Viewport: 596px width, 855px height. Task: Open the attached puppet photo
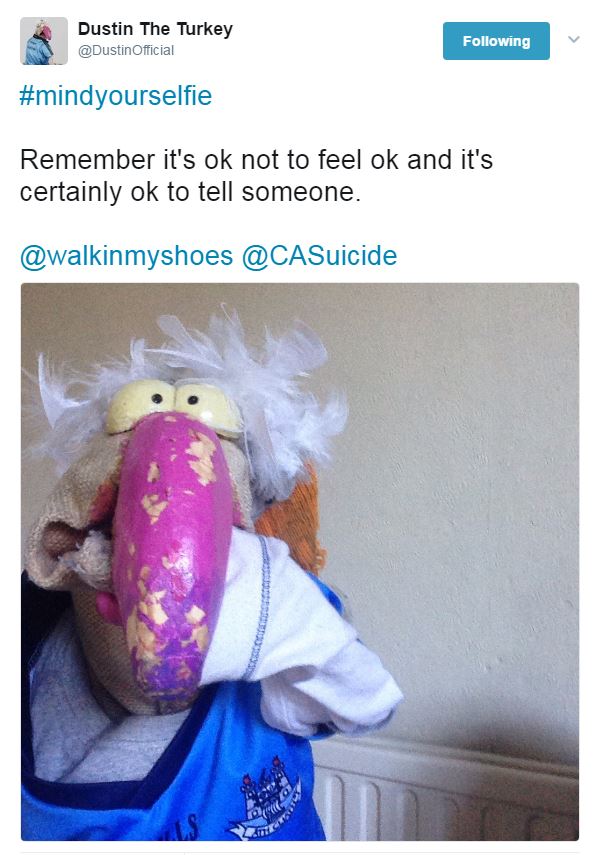click(300, 562)
